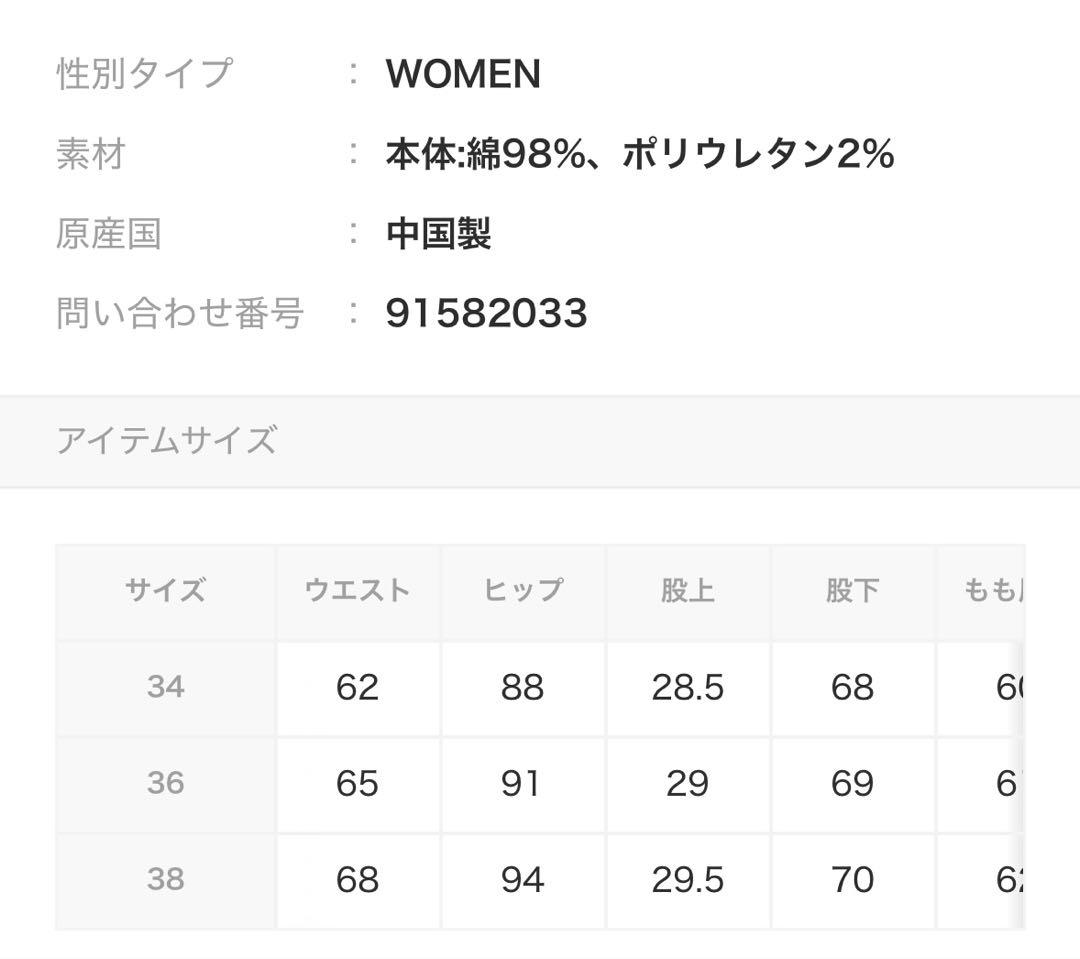Click the ウエスト column header
The height and width of the screenshot is (959, 1080).
pos(357,590)
